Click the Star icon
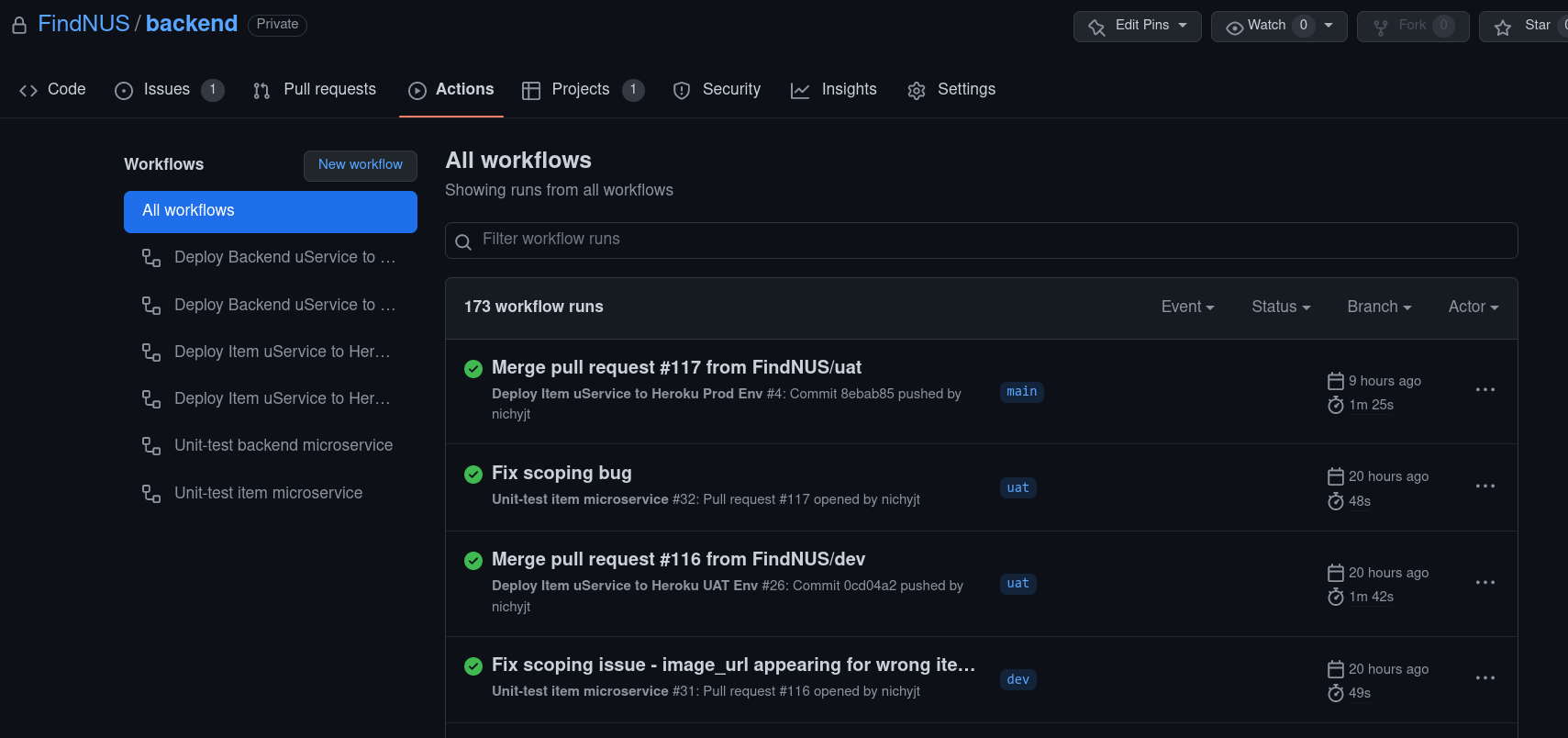The image size is (1568, 738). coord(1503,28)
